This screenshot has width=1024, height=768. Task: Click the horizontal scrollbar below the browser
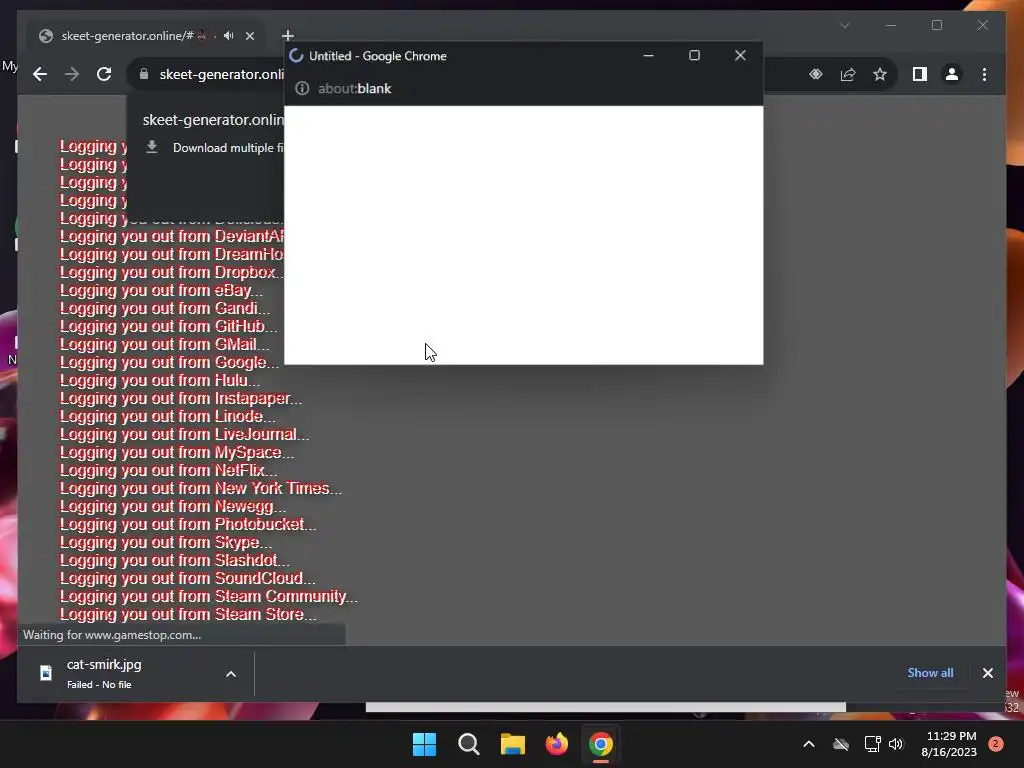coord(605,707)
